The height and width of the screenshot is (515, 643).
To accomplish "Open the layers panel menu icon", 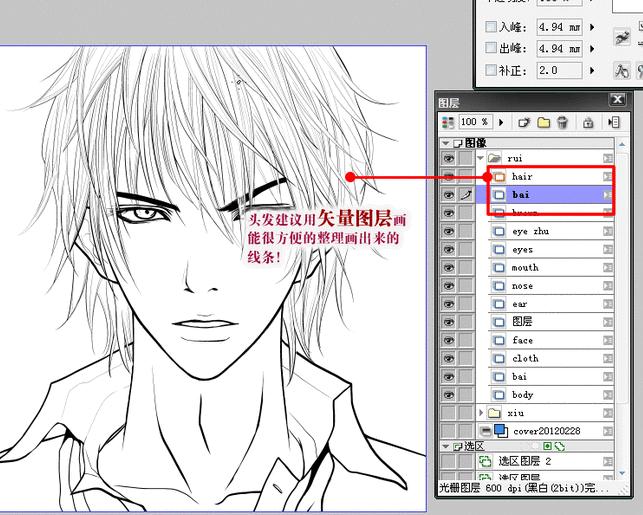I will tap(614, 122).
